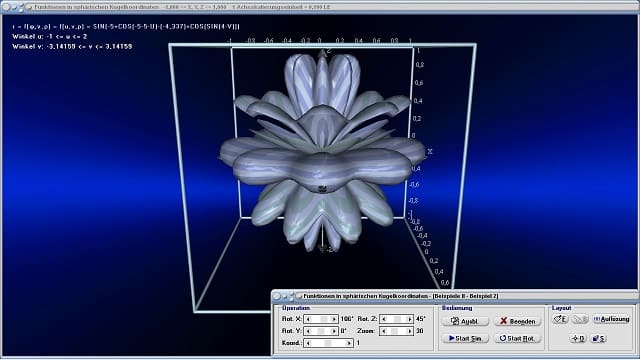Decrease Zoom with left arrow
The height and width of the screenshot is (360, 640).
[x=384, y=331]
